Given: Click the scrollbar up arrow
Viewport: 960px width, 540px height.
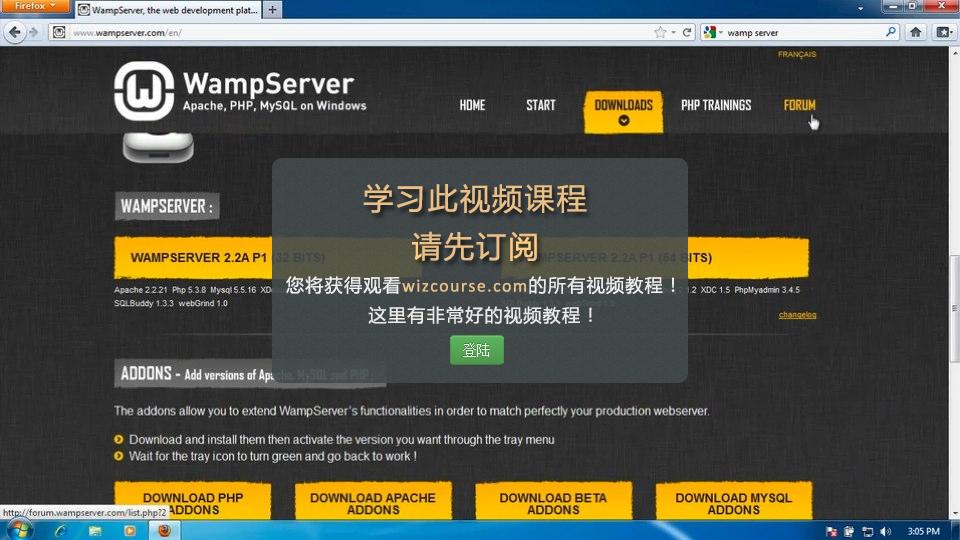Looking at the screenshot, I should point(954,53).
